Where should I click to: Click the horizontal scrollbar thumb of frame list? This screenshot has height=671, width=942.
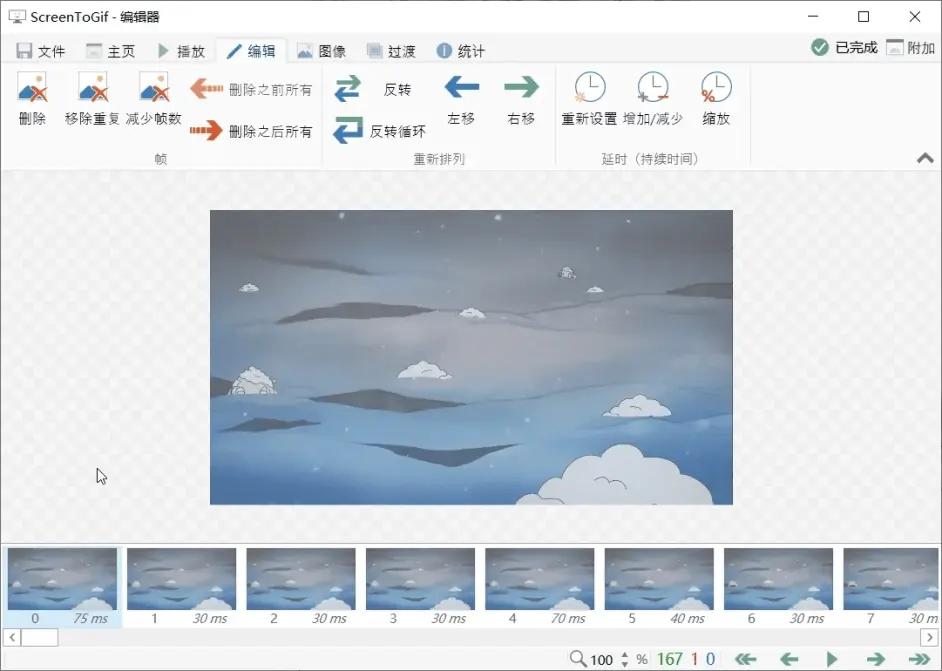[x=40, y=637]
